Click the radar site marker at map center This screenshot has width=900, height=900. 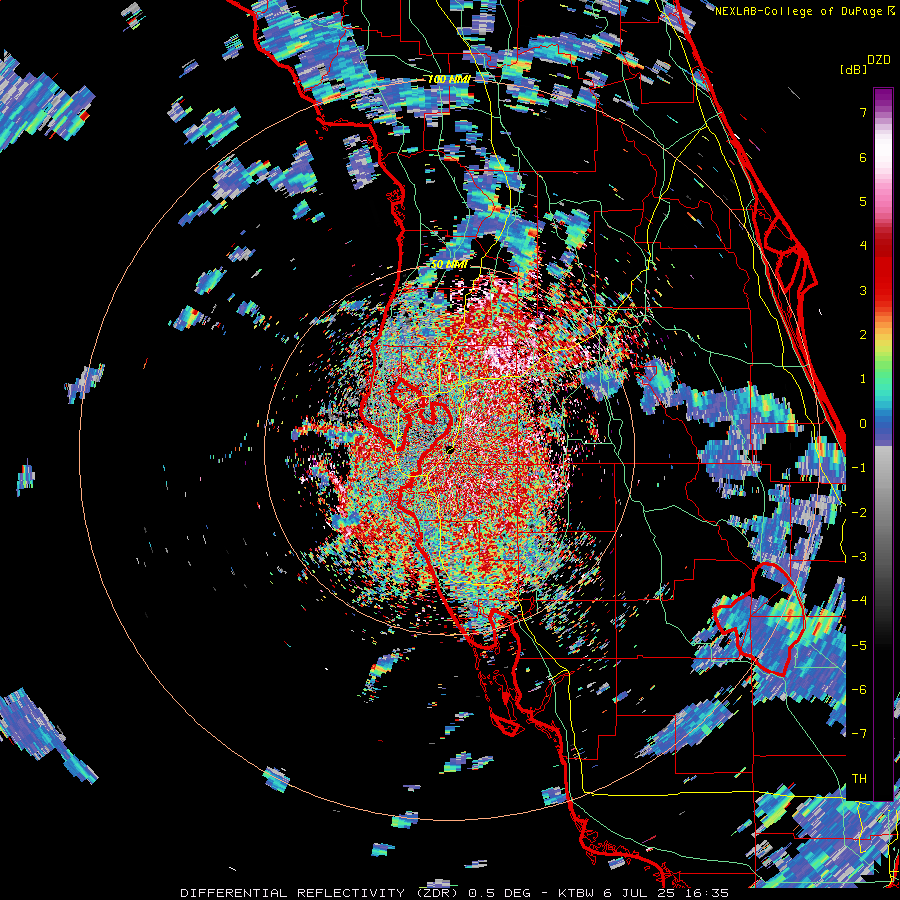click(x=451, y=450)
